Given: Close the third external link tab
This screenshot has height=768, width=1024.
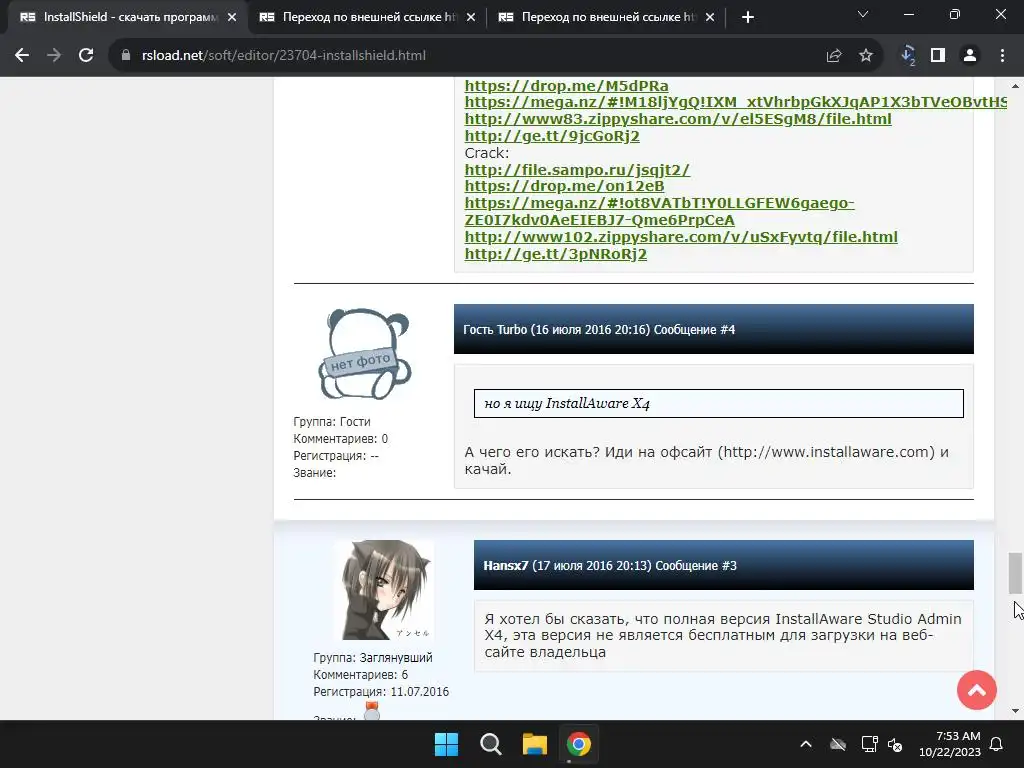Looking at the screenshot, I should click(710, 18).
